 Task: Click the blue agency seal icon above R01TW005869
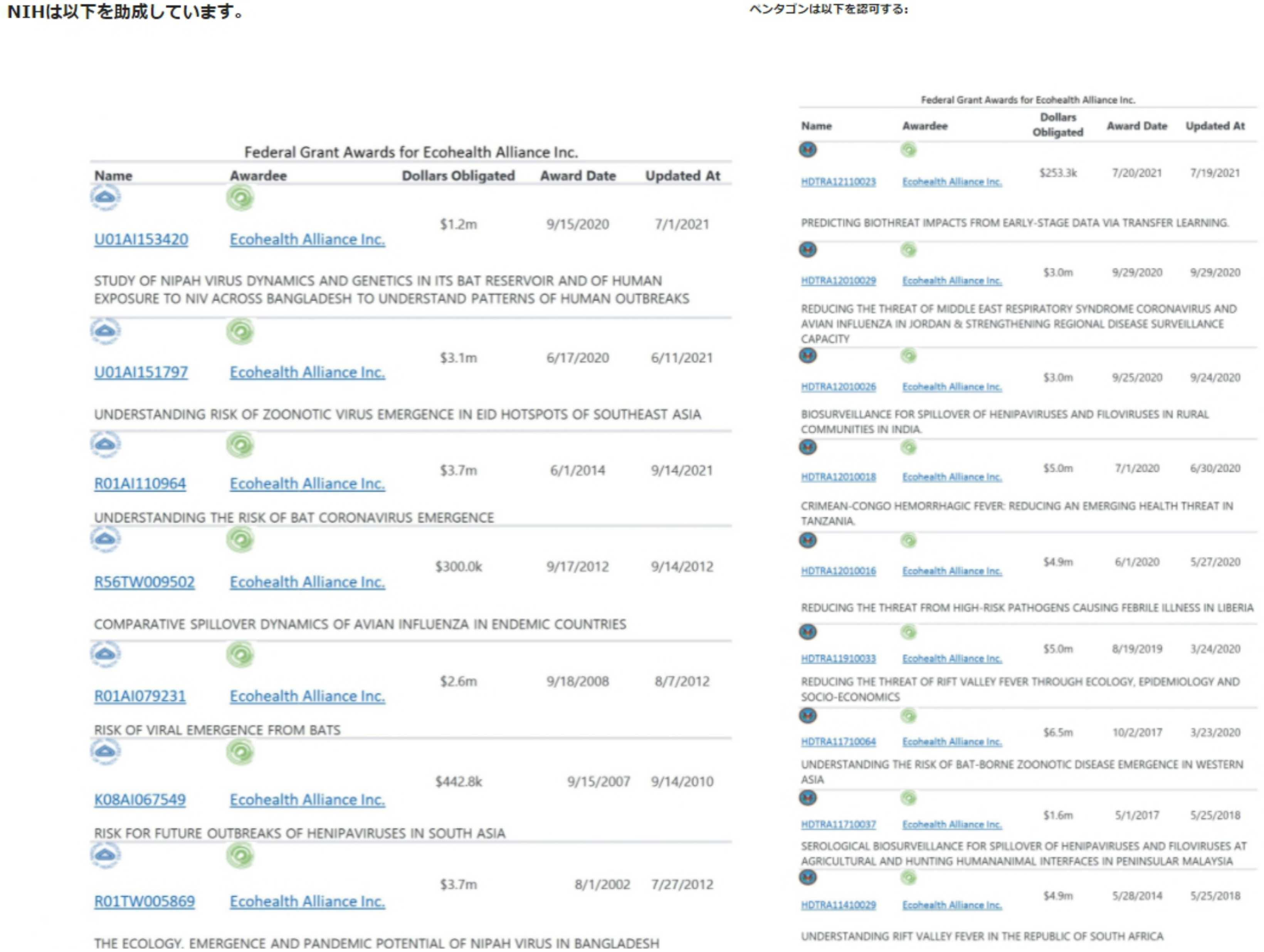[105, 855]
